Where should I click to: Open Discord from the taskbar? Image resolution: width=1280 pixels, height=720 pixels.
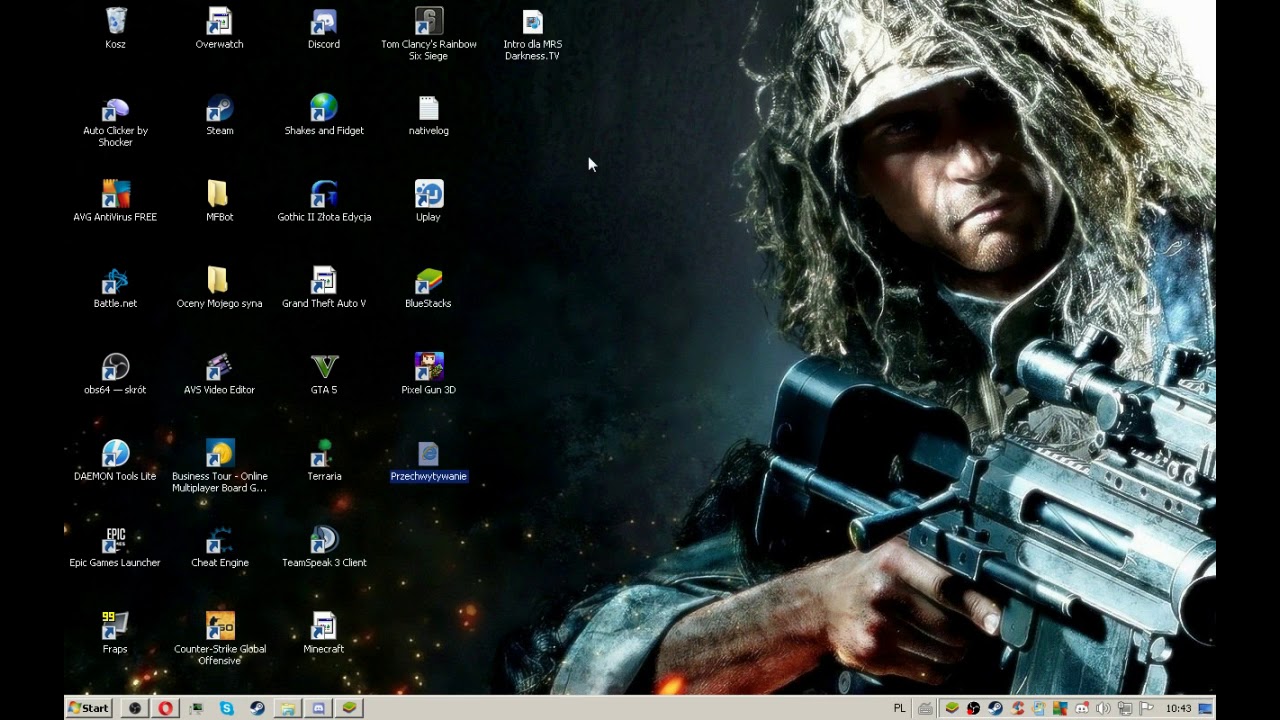(x=319, y=708)
